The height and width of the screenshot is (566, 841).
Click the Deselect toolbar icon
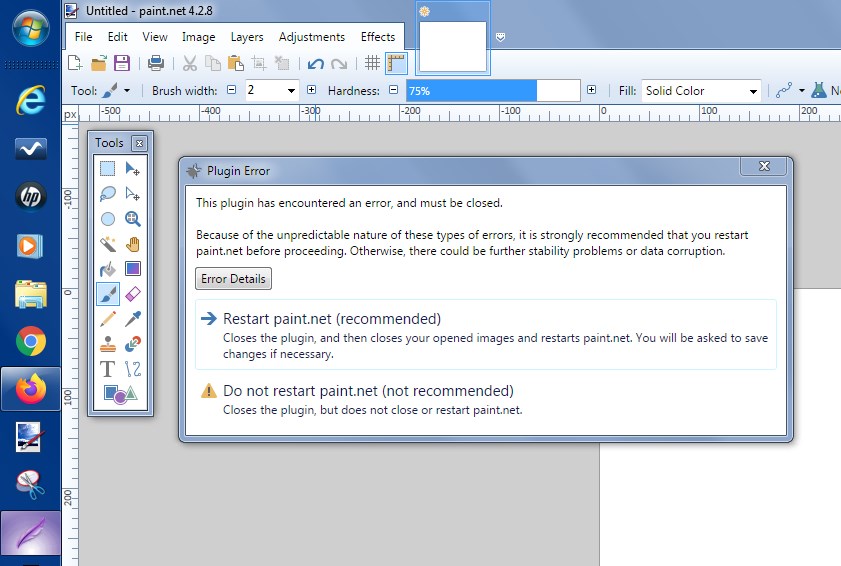pos(282,63)
